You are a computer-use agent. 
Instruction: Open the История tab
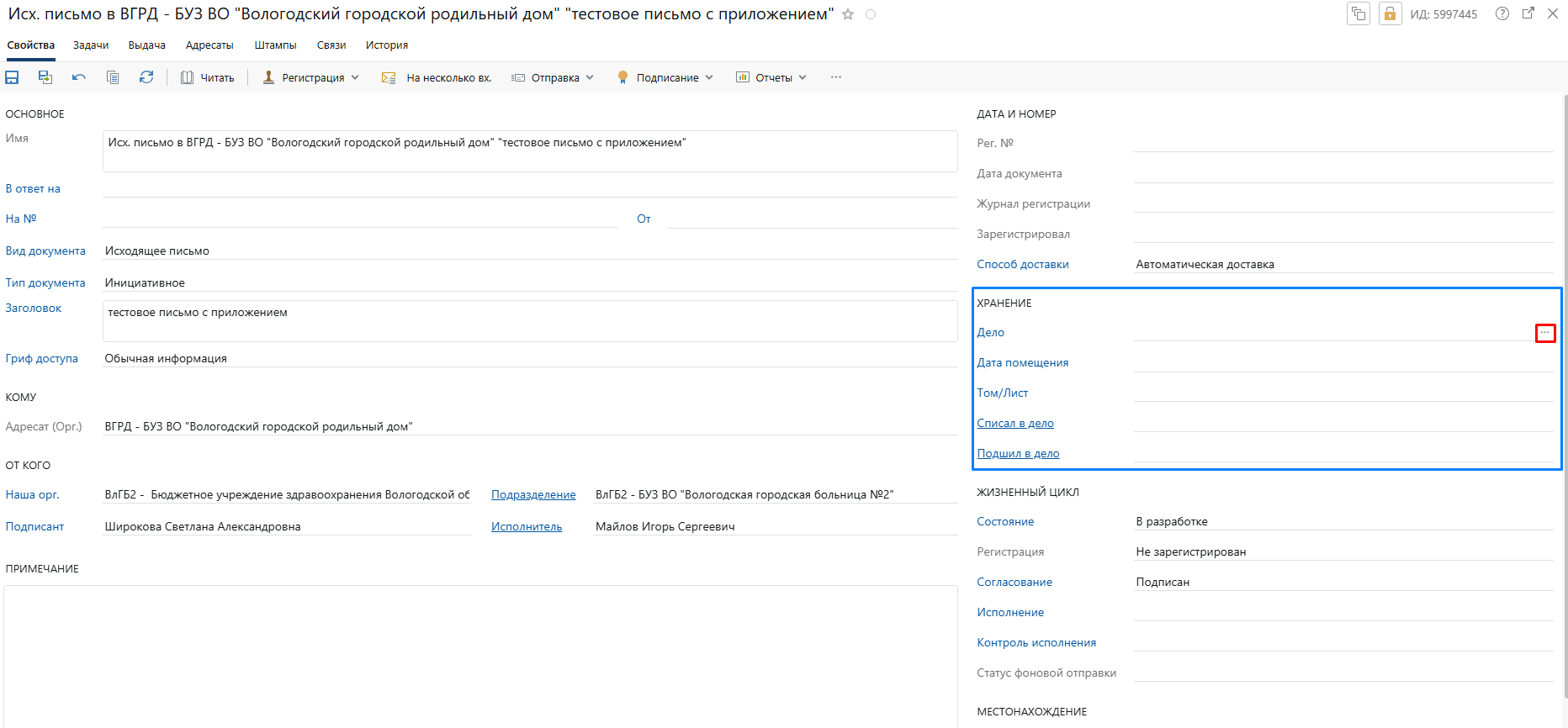387,45
